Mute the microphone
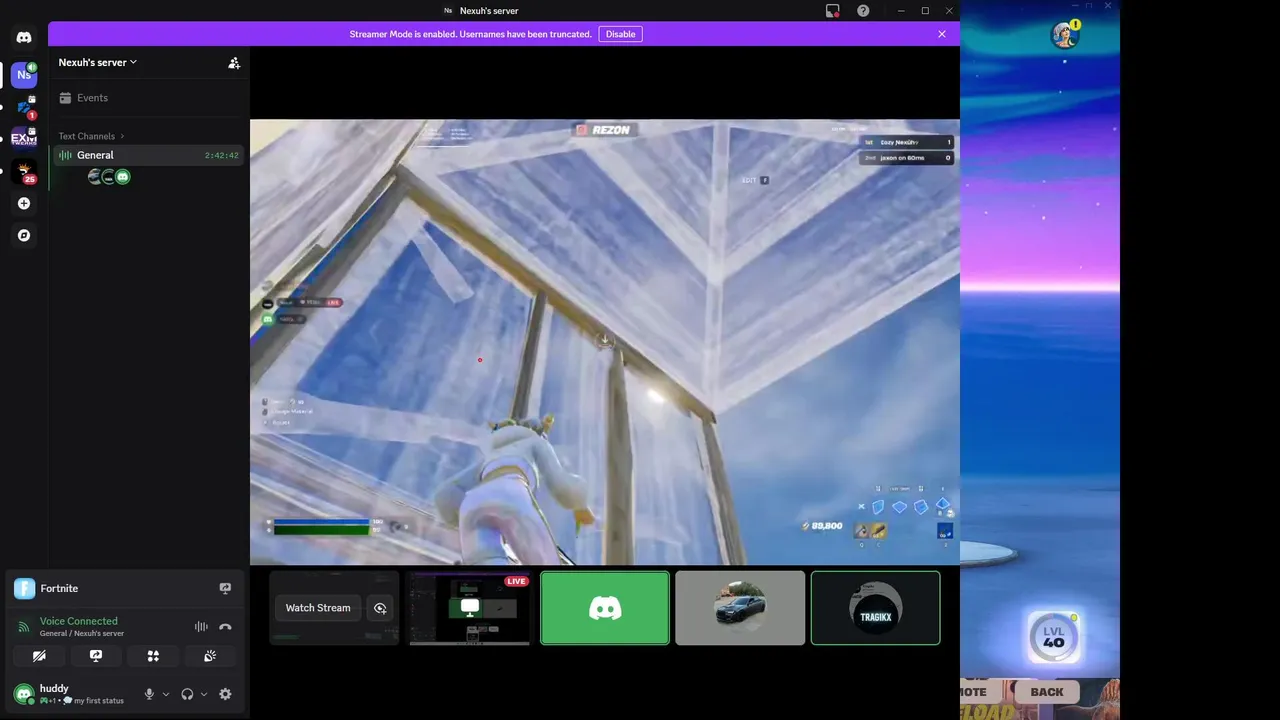 coord(149,694)
